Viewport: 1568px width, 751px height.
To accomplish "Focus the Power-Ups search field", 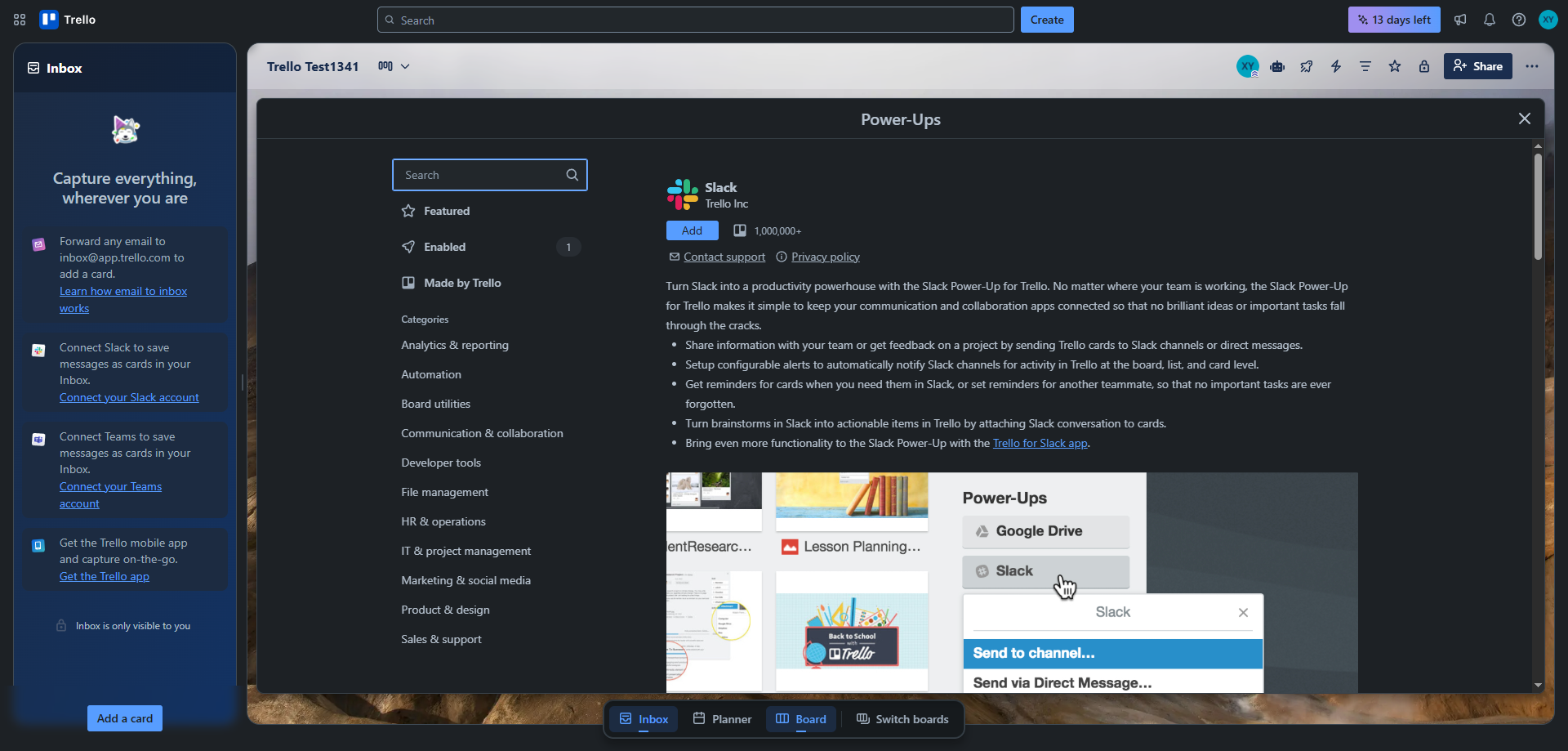I will pos(490,175).
